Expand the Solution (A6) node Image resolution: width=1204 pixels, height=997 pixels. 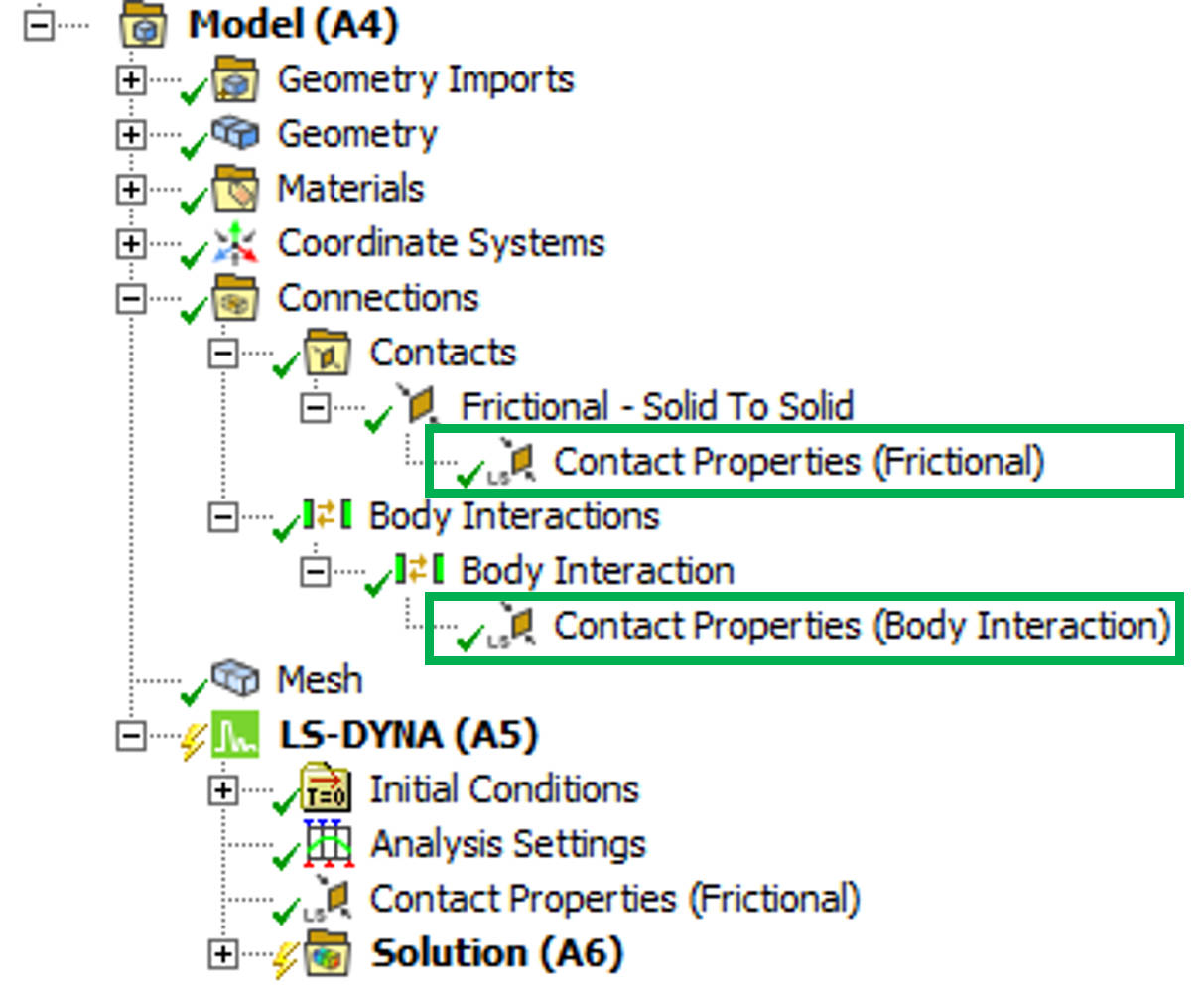[223, 954]
